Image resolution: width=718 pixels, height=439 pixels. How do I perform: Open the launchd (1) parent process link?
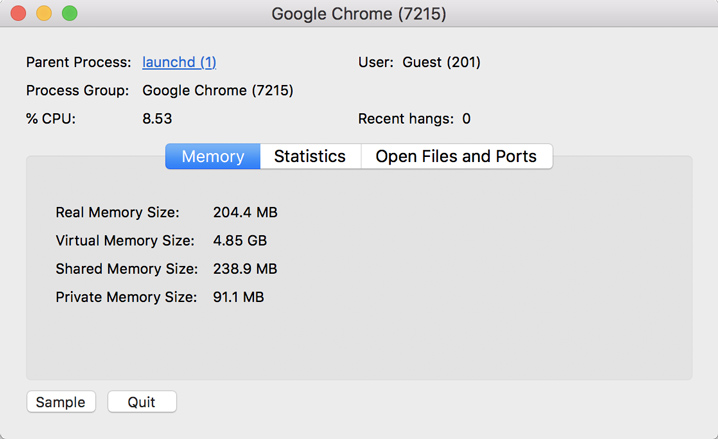click(179, 62)
